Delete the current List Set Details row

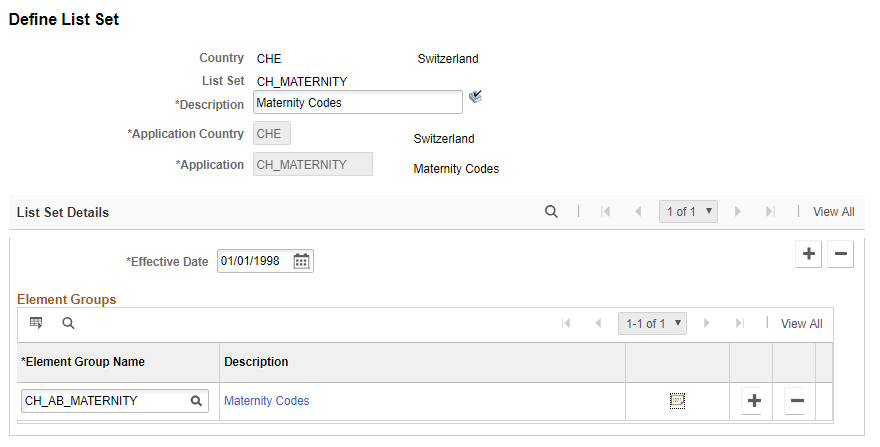pos(841,254)
